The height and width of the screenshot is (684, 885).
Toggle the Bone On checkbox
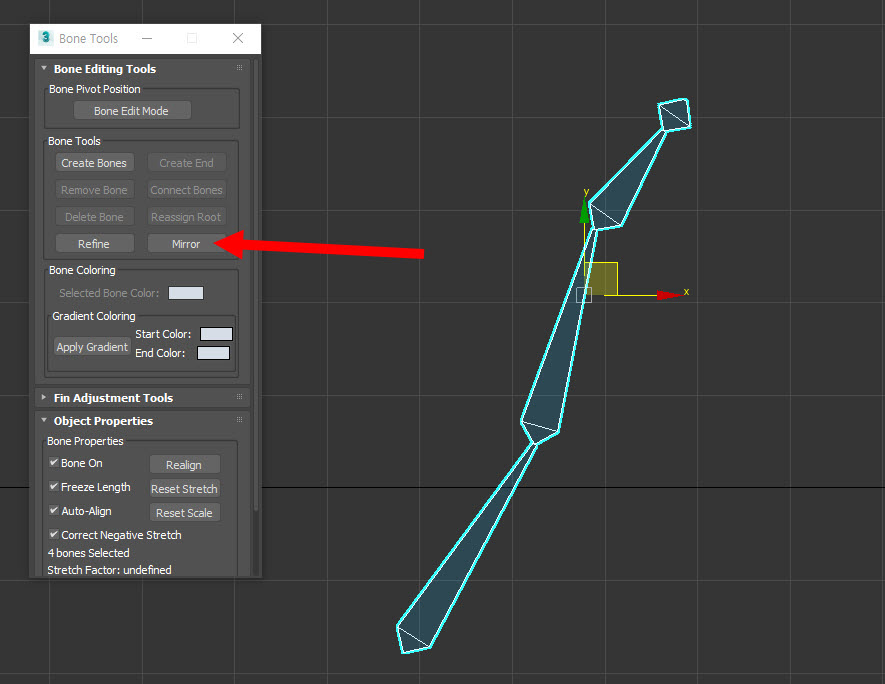pos(54,462)
